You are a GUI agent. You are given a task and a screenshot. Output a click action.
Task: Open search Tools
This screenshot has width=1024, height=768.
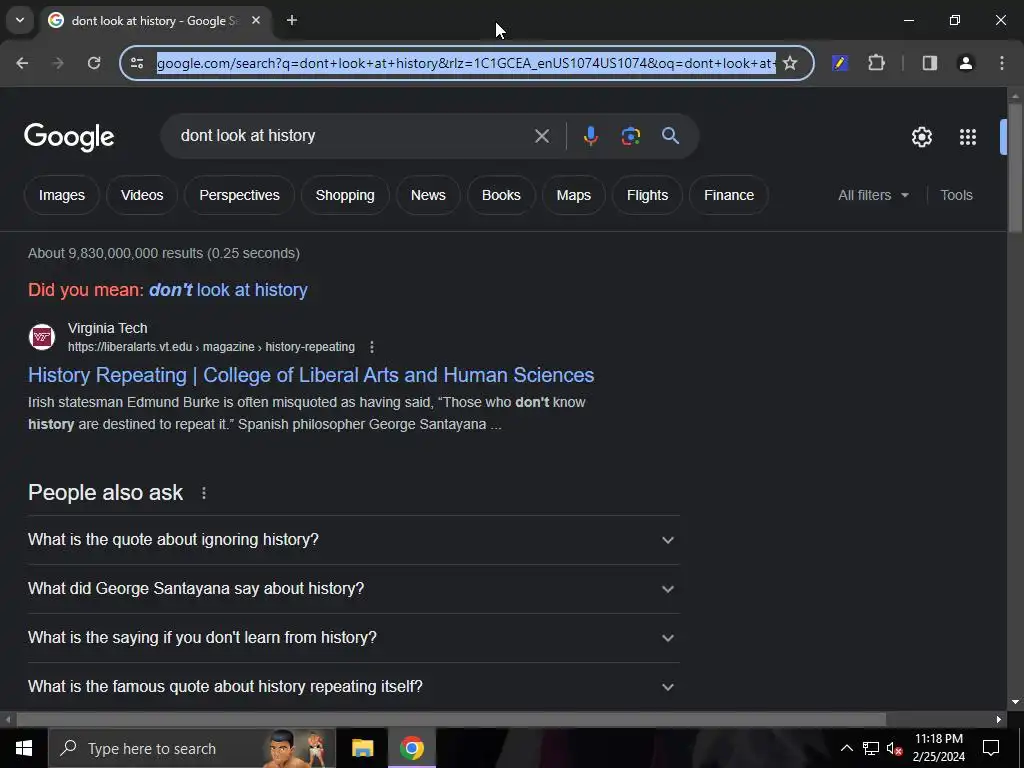[x=956, y=195]
